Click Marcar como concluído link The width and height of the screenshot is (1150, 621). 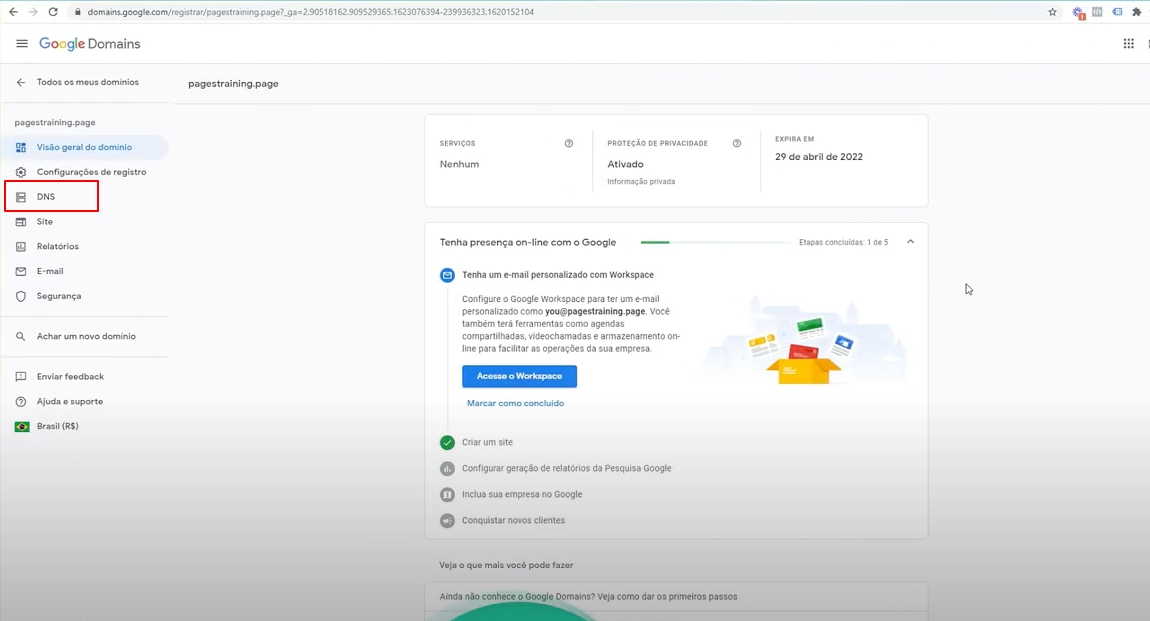pos(515,403)
